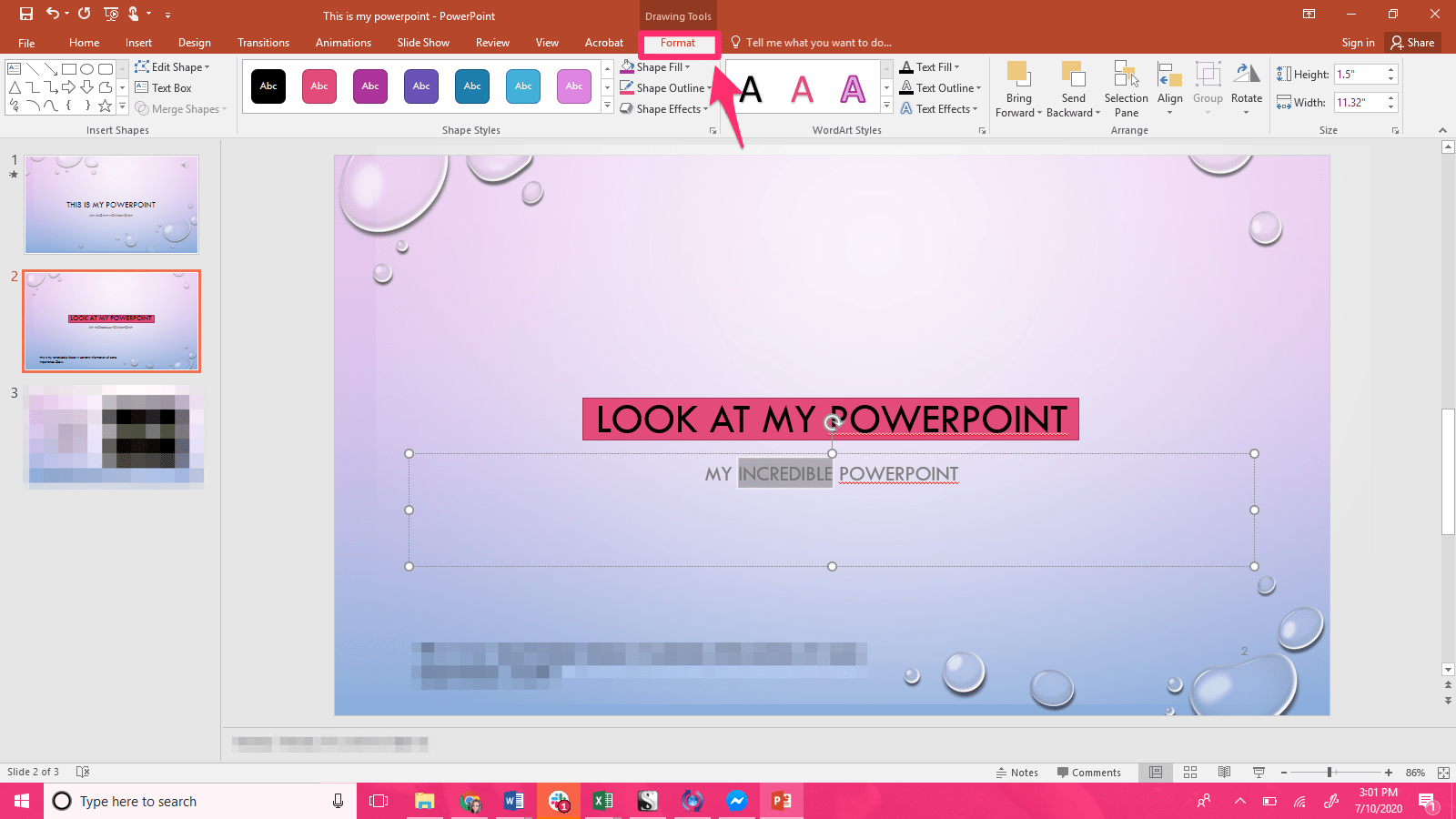Image resolution: width=1456 pixels, height=819 pixels.
Task: Select the pink fill WordArt style A
Action: point(802,88)
